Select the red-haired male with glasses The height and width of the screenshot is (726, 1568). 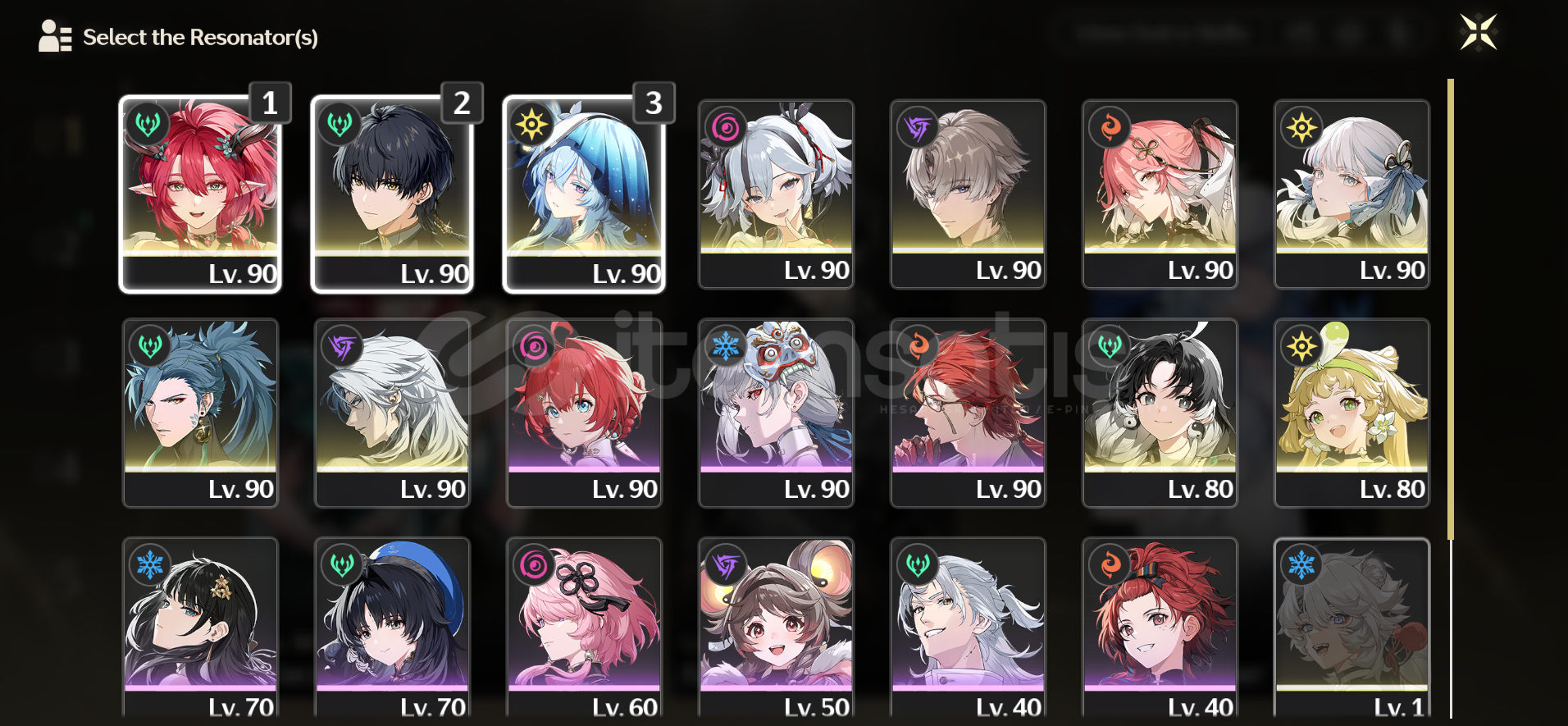(968, 413)
